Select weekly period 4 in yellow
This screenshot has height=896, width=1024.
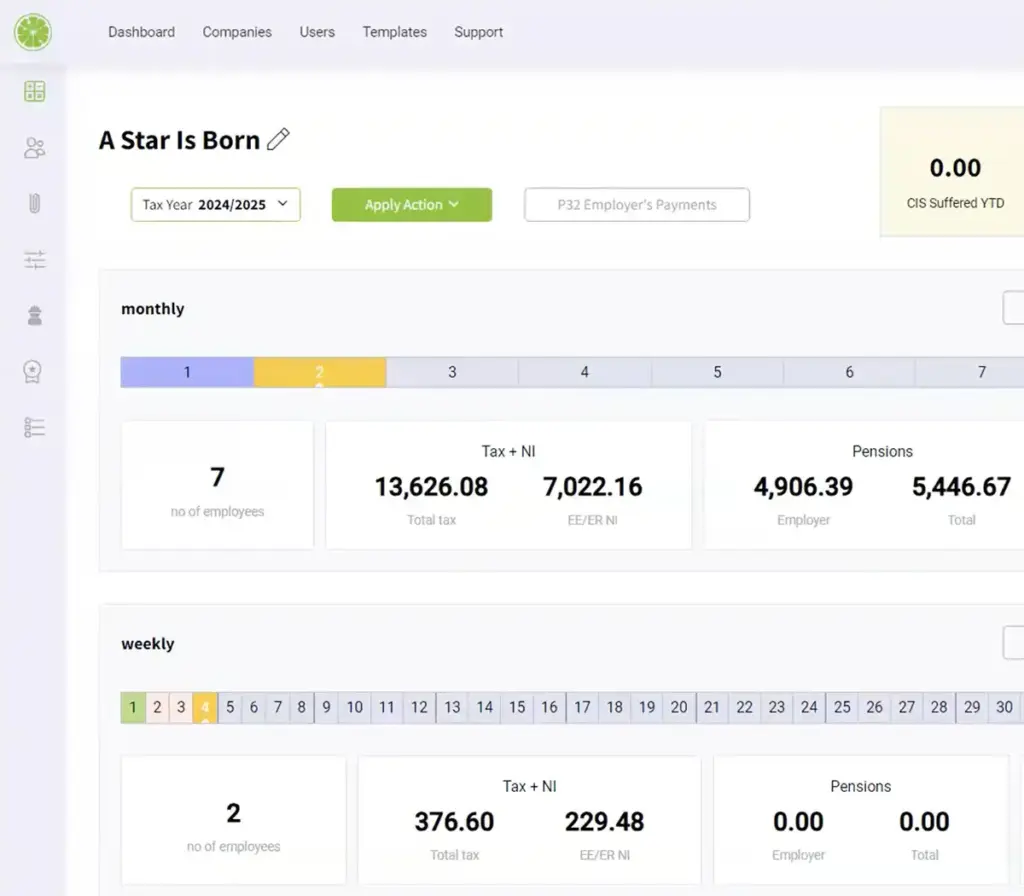click(205, 707)
